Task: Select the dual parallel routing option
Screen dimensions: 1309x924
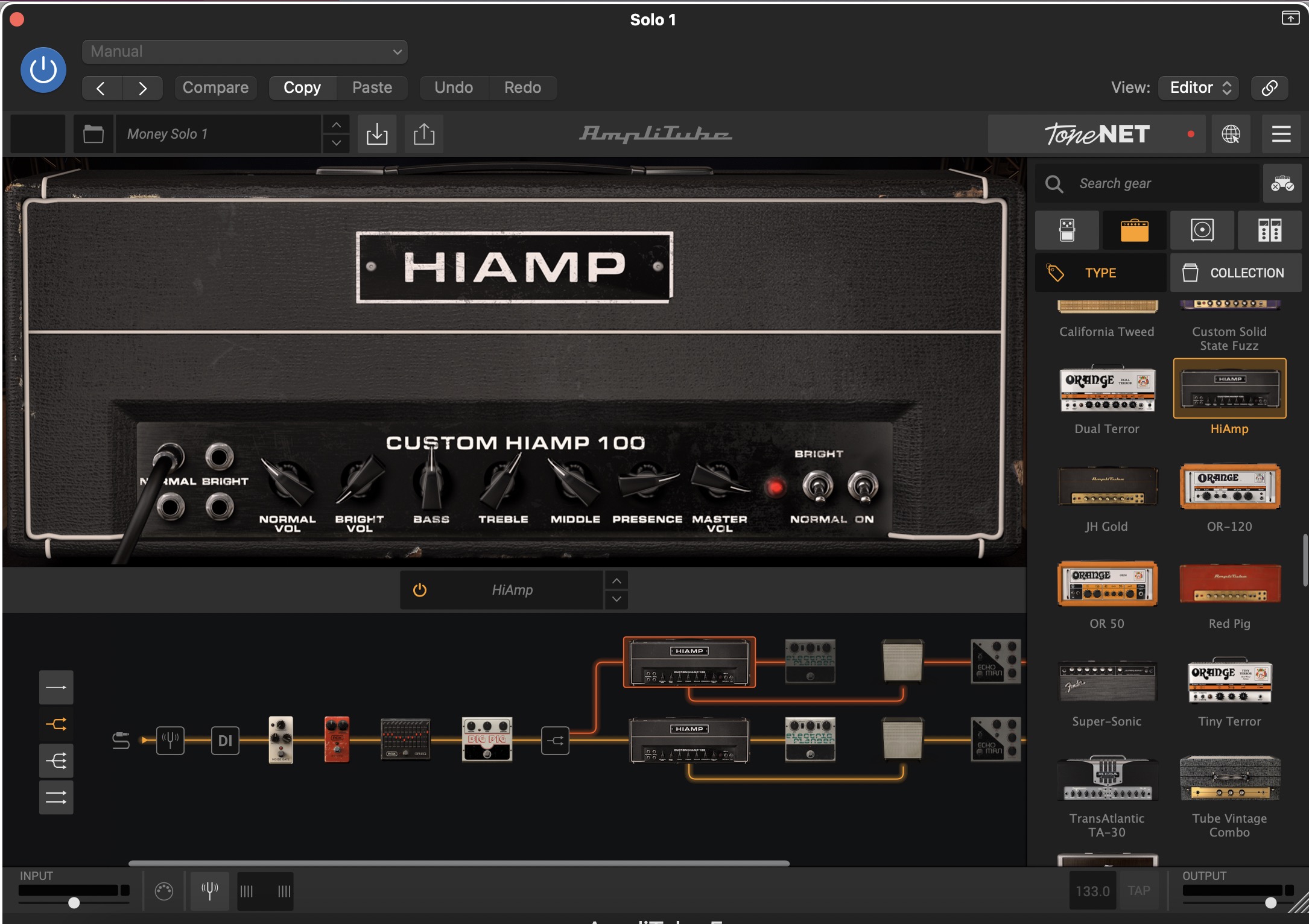Action: click(x=56, y=798)
